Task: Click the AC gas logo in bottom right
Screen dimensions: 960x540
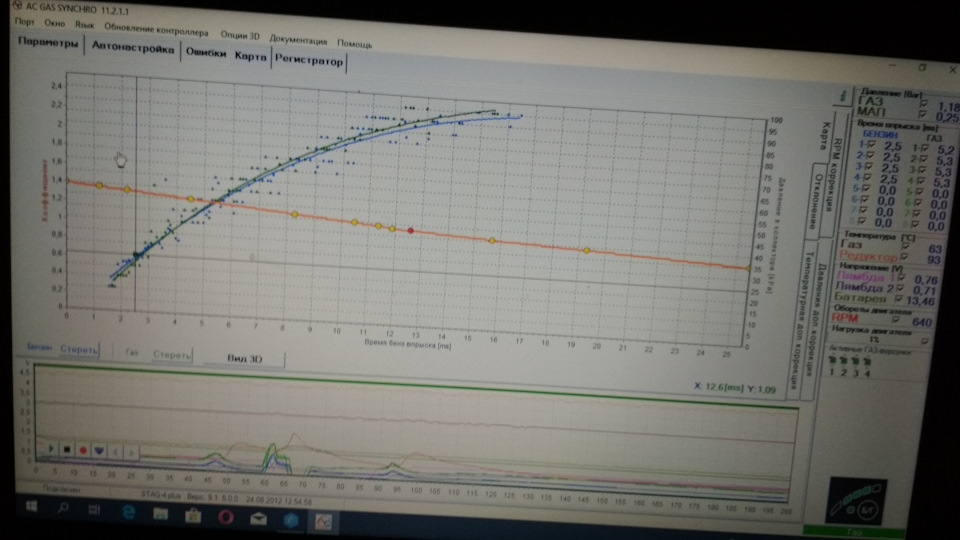Action: 857,501
